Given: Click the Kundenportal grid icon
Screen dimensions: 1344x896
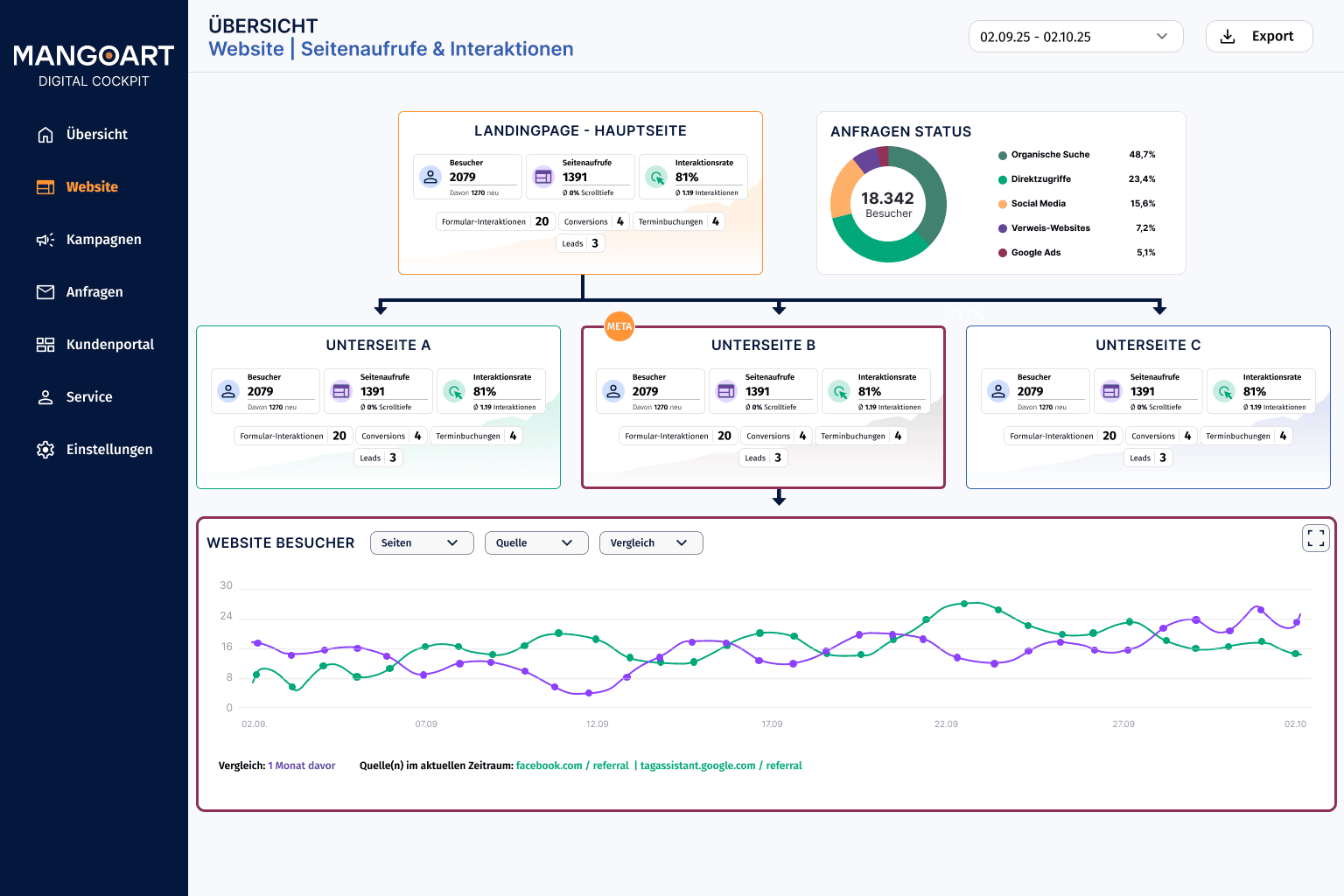Looking at the screenshot, I should click(45, 345).
